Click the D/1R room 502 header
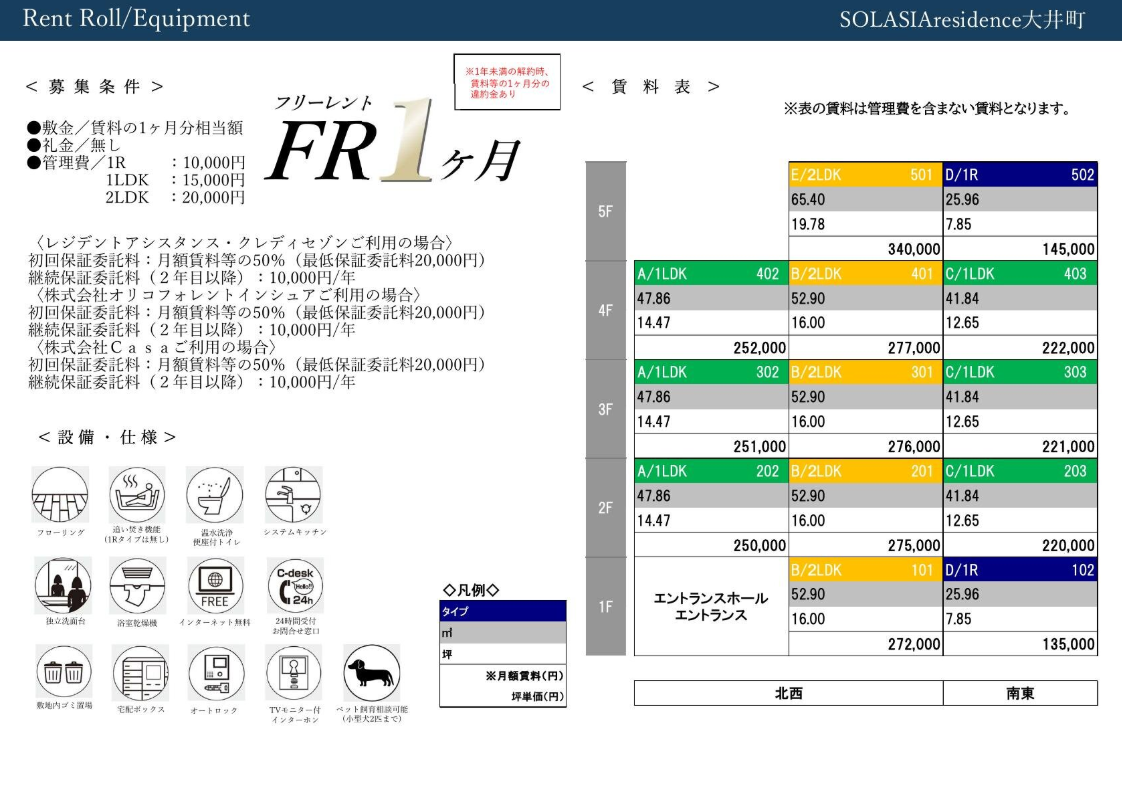 point(1019,175)
